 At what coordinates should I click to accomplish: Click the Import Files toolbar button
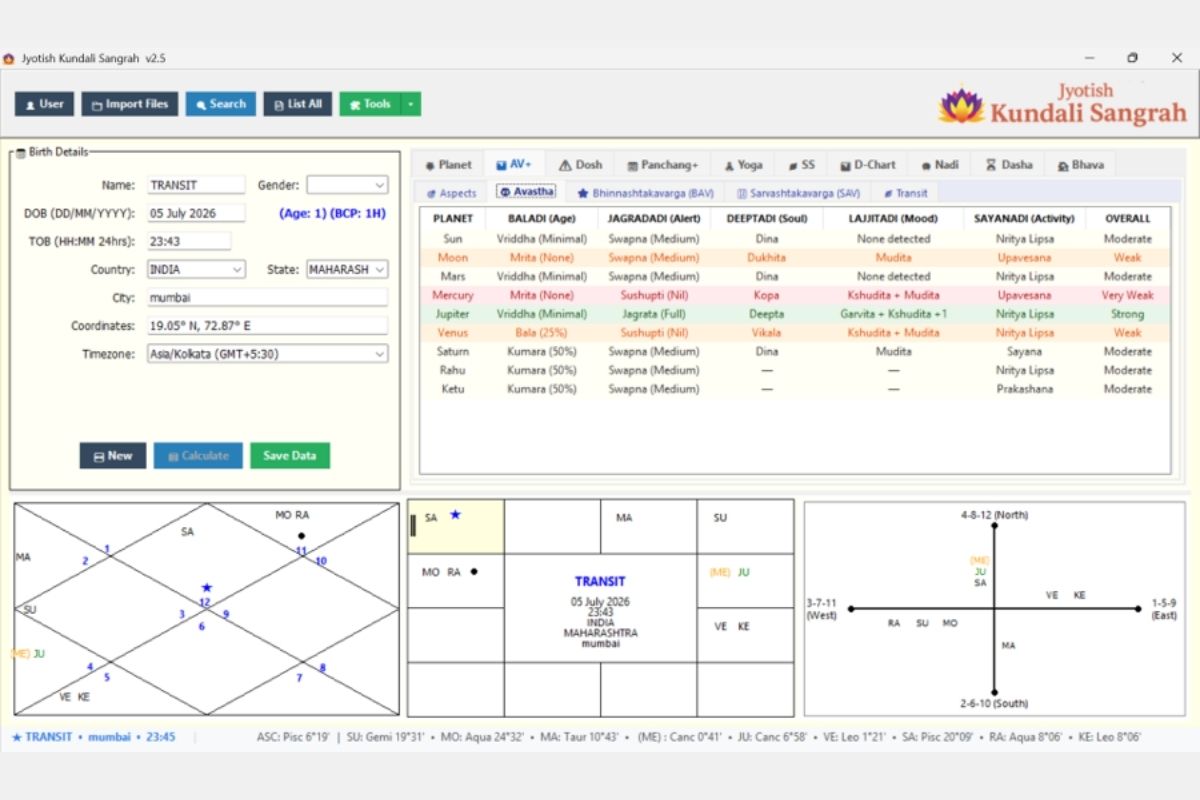130,104
